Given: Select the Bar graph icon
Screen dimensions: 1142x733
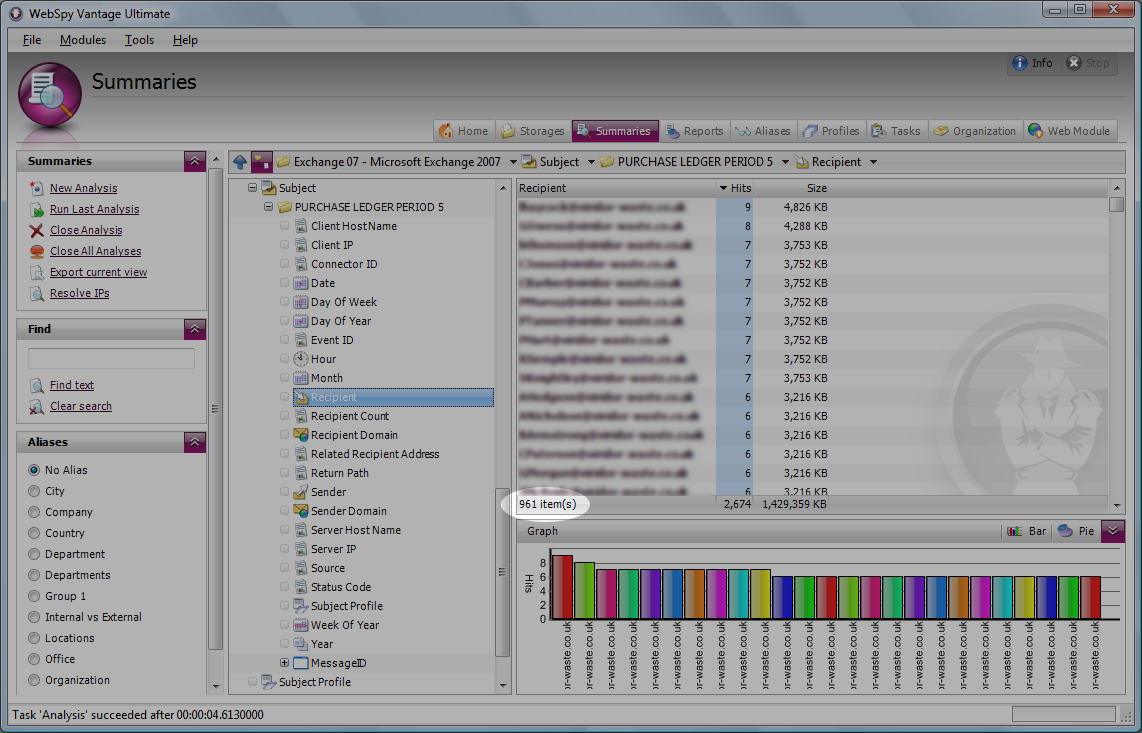Looking at the screenshot, I should click(x=1015, y=531).
